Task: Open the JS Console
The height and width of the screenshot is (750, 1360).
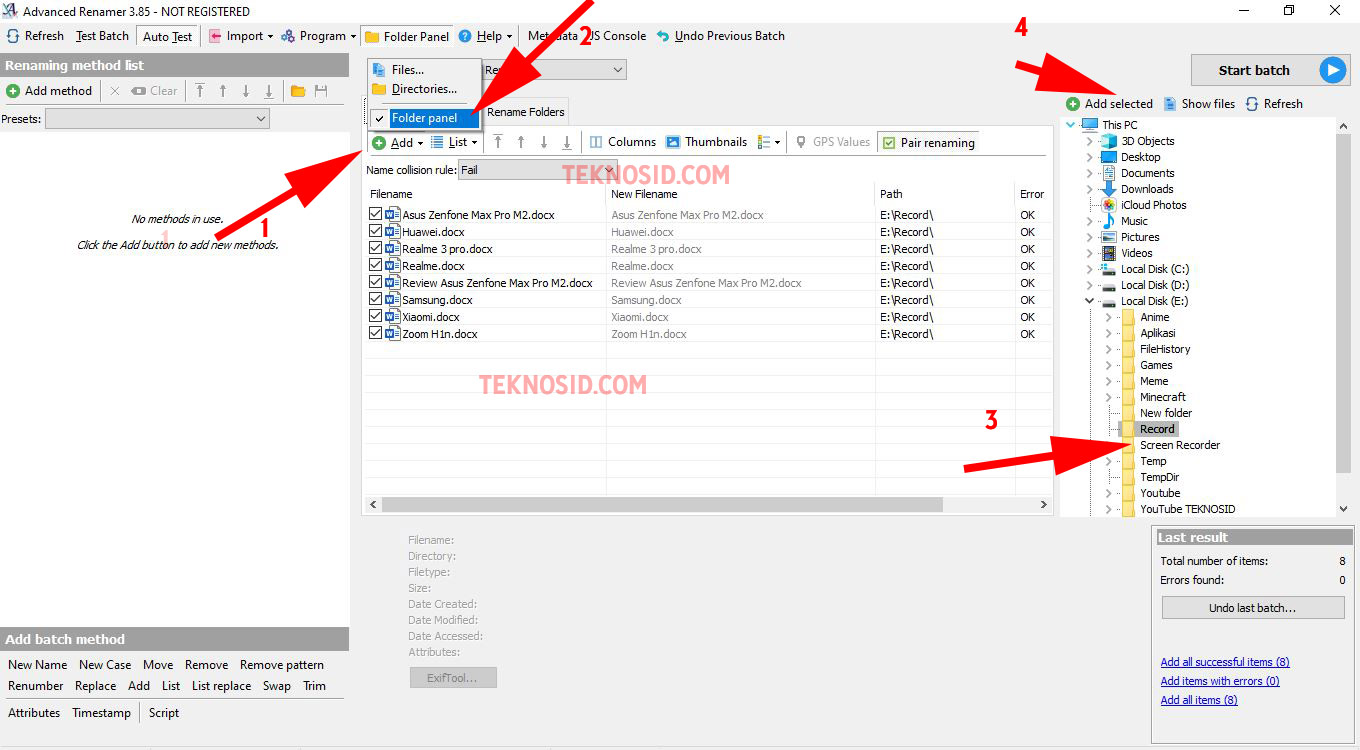Action: point(616,36)
